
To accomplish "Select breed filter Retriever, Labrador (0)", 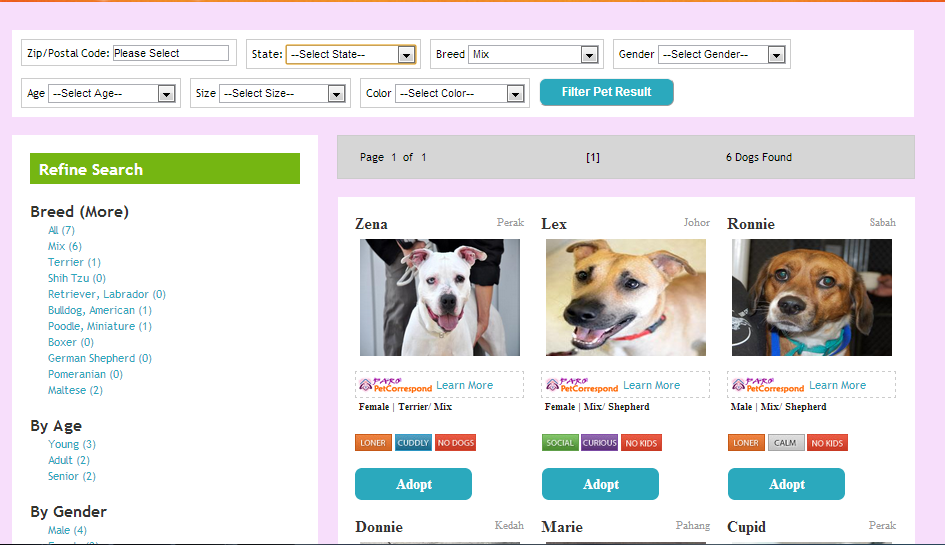I will point(107,294).
